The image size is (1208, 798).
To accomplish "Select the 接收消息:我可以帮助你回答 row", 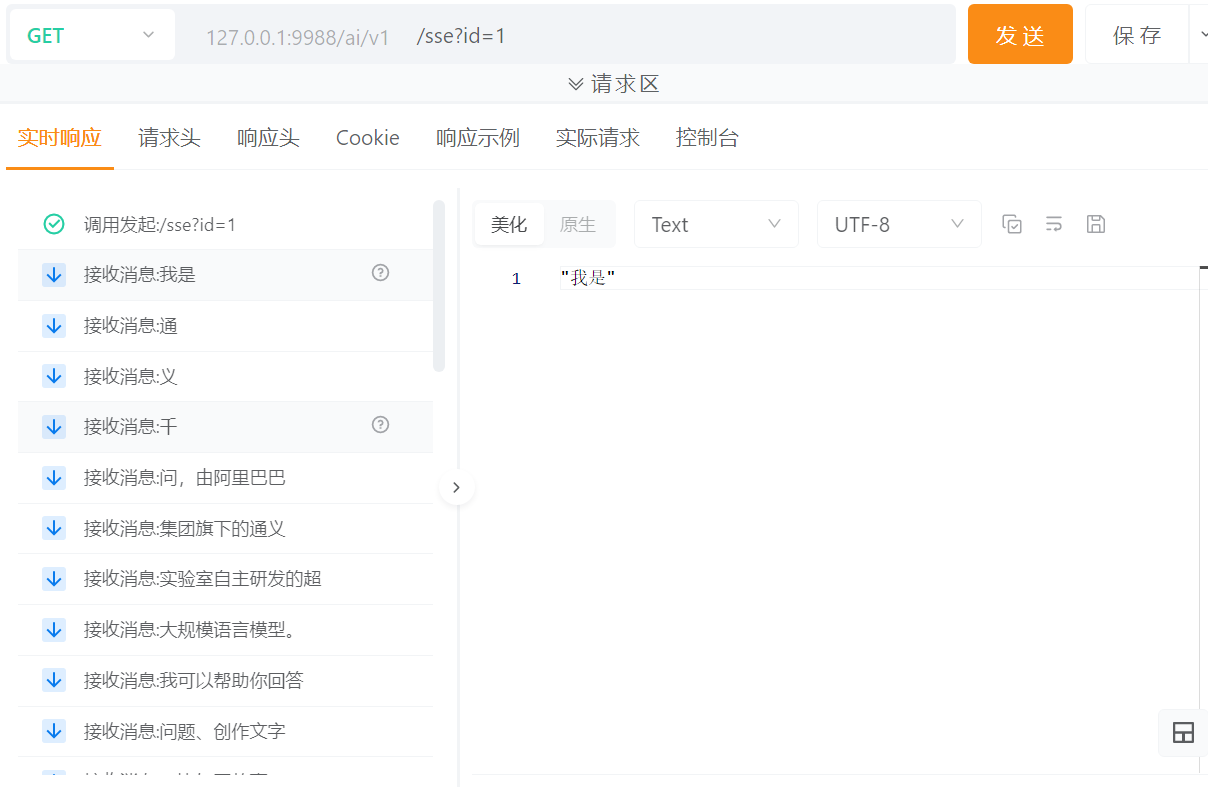I will tap(225, 680).
